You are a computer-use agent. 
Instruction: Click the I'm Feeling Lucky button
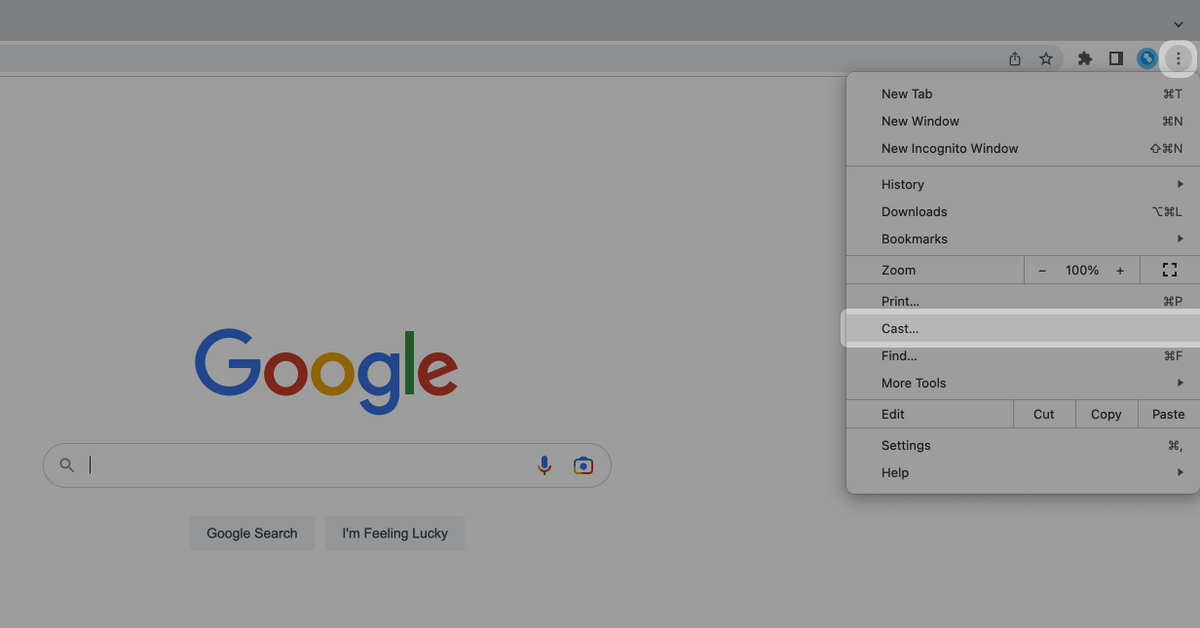[x=395, y=533]
